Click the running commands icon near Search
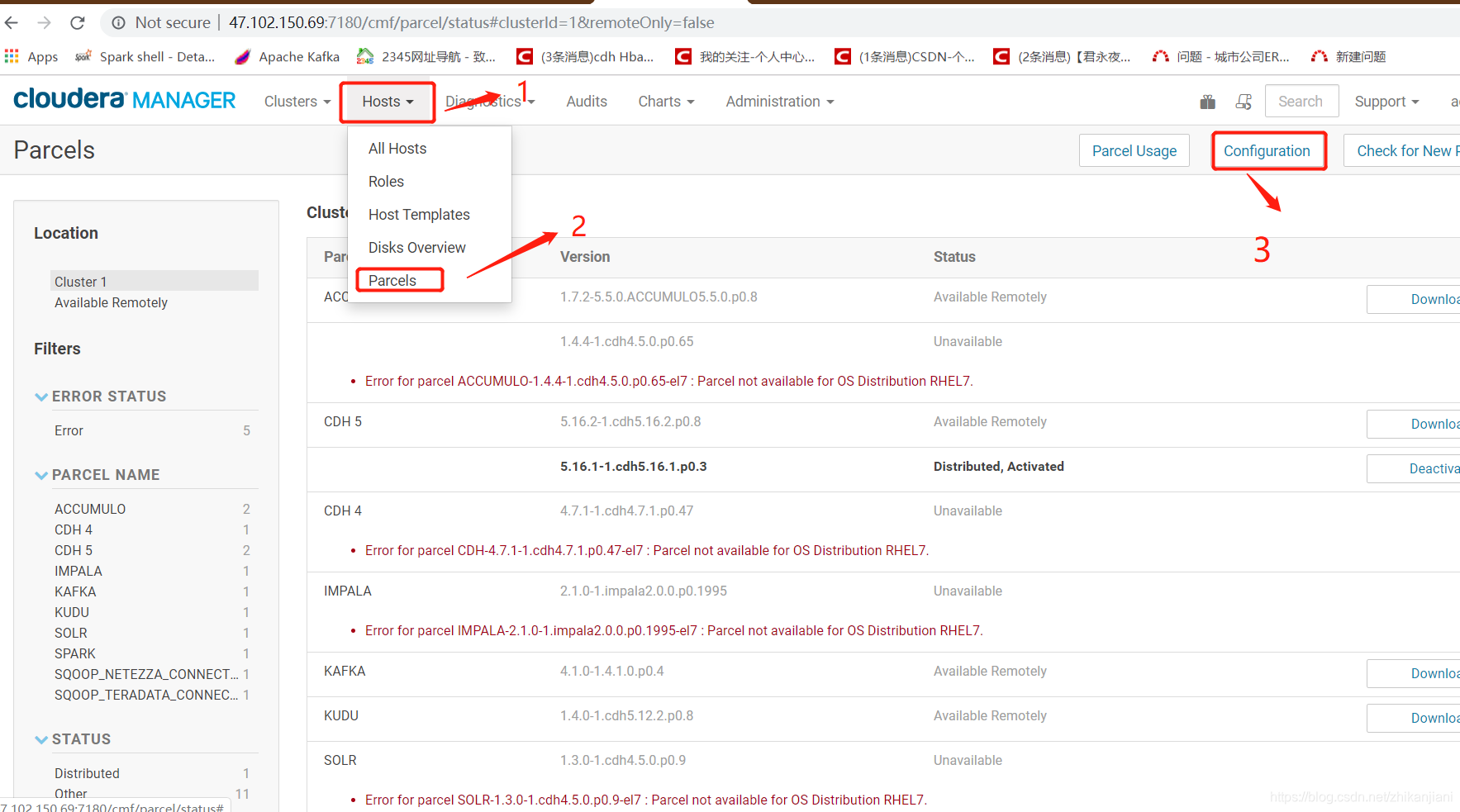Screen dimensions: 1460x812 pos(1244,102)
